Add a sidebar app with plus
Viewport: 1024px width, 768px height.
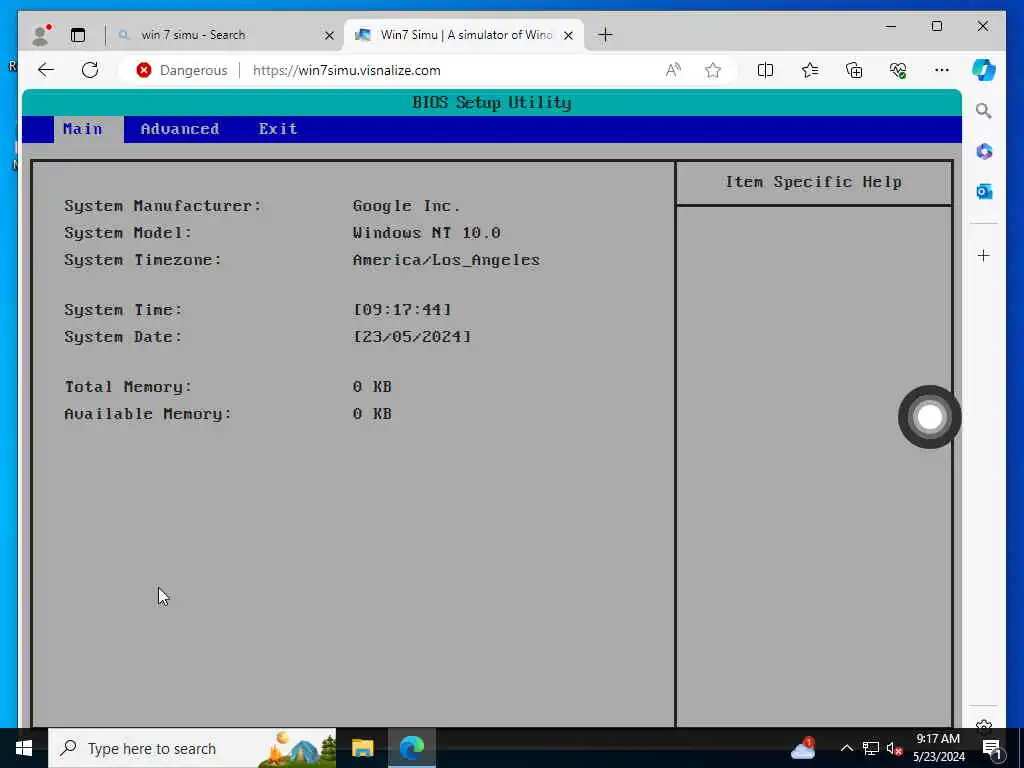[x=984, y=255]
